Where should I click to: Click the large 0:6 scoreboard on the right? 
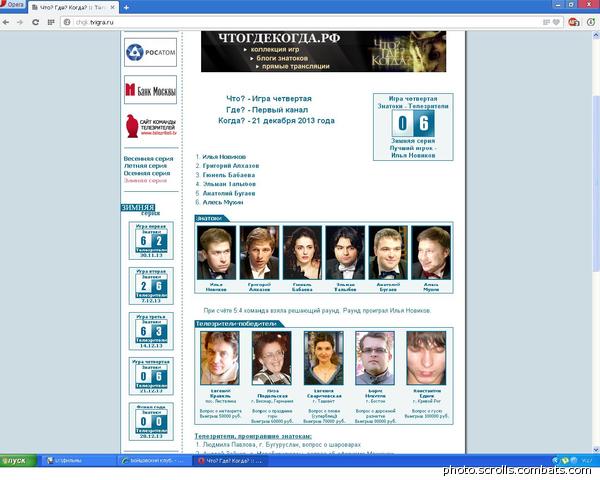pyautogui.click(x=413, y=123)
